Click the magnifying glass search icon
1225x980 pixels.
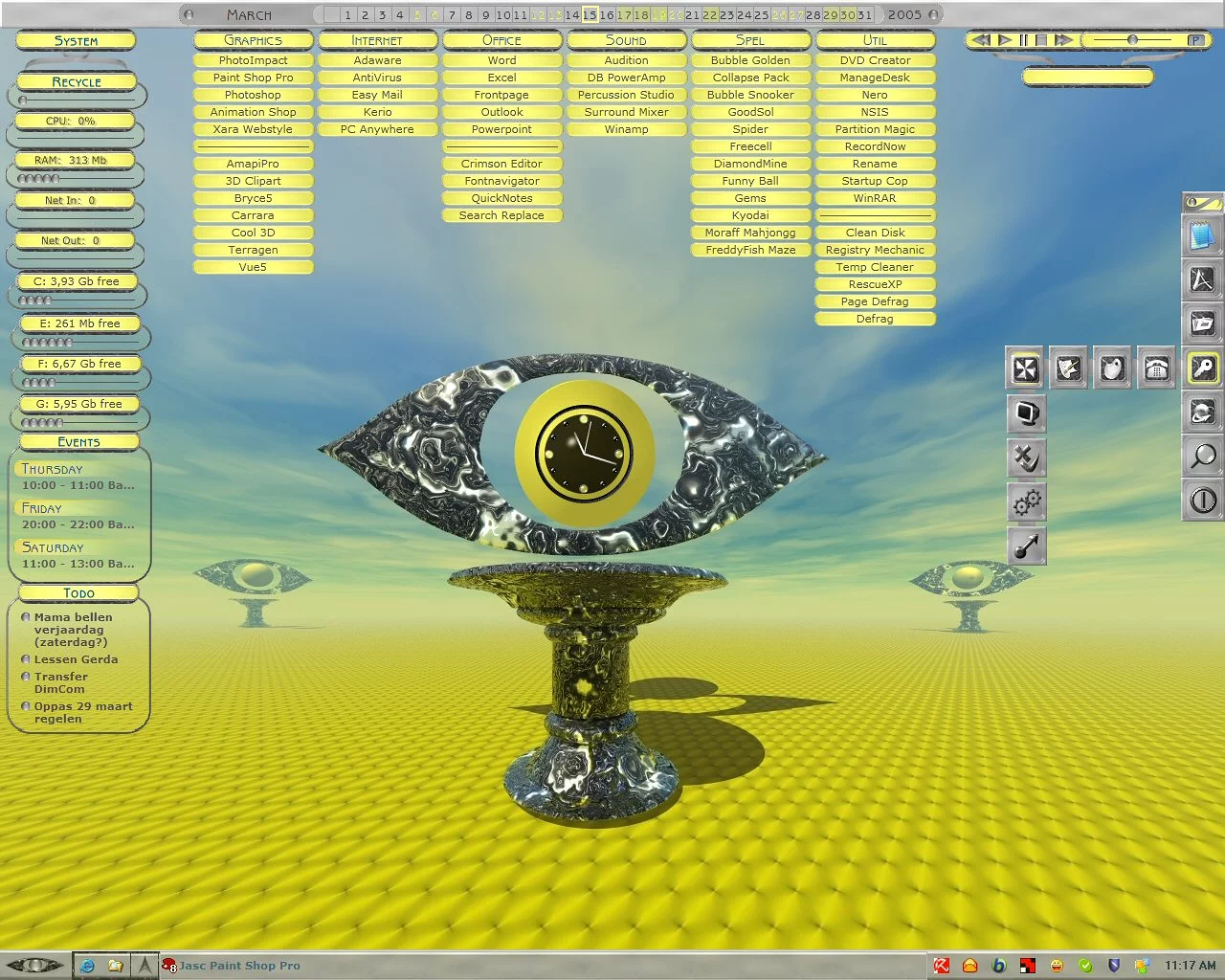coord(1202,457)
